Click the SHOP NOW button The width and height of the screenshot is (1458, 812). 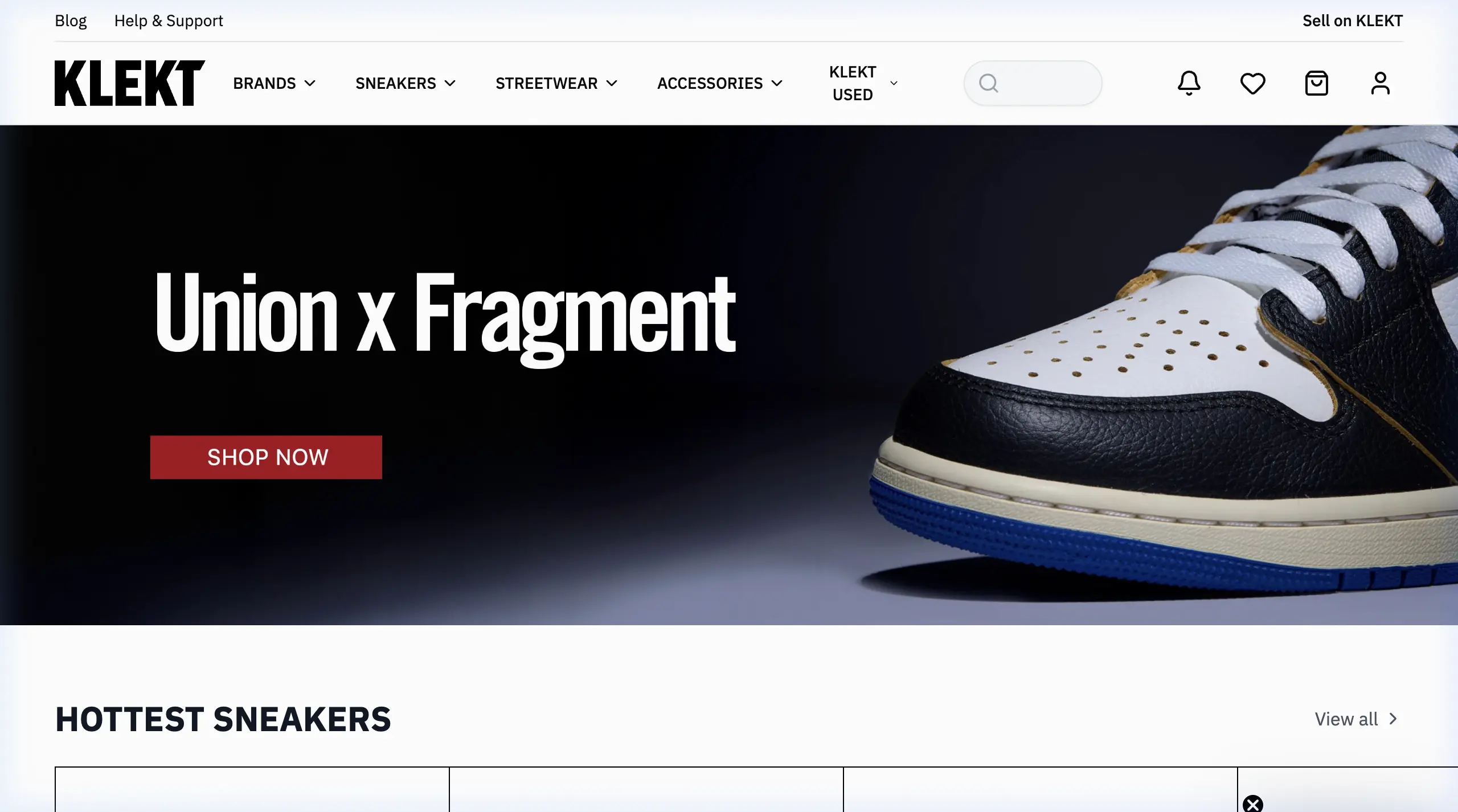(266, 457)
